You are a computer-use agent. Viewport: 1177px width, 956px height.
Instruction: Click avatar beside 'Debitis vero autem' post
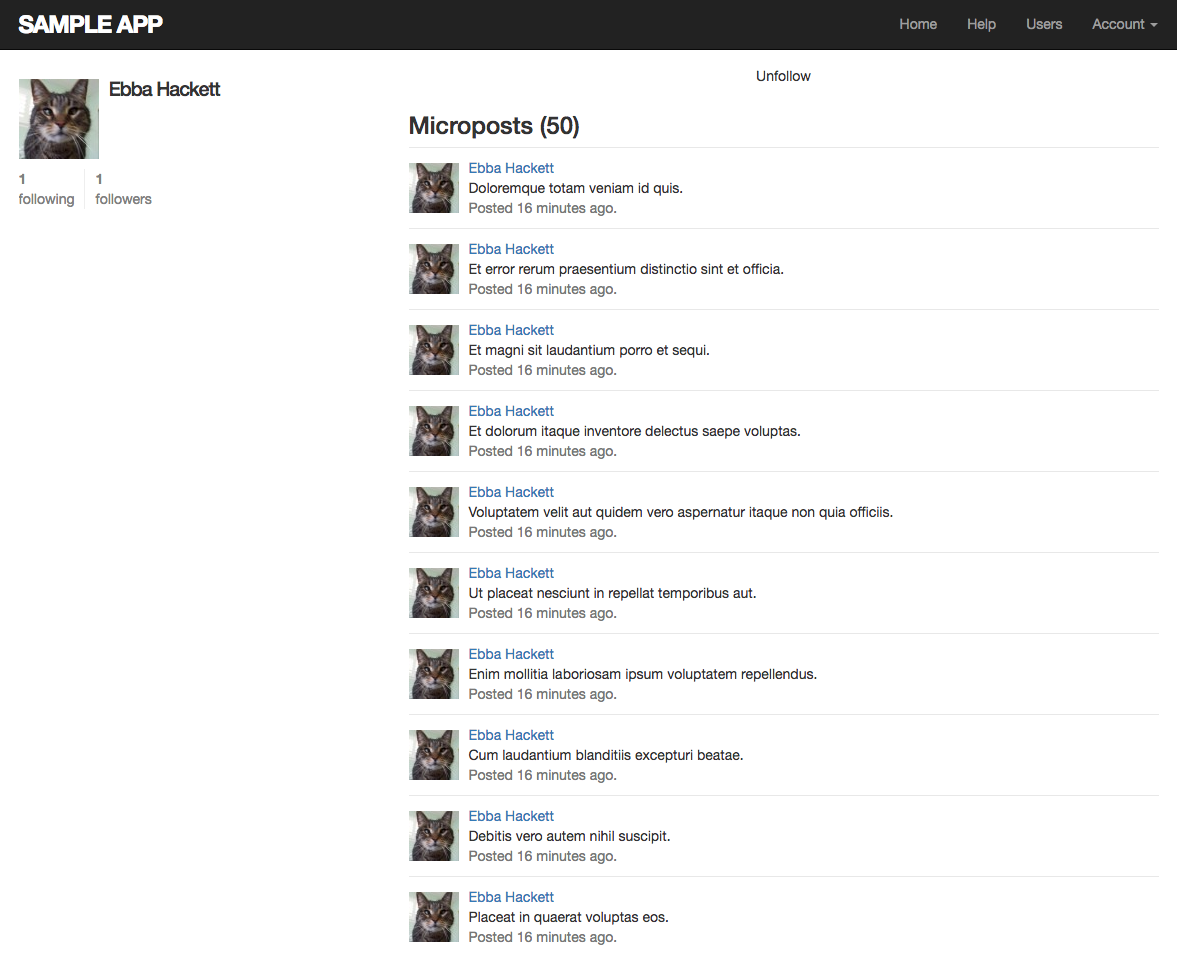point(434,836)
